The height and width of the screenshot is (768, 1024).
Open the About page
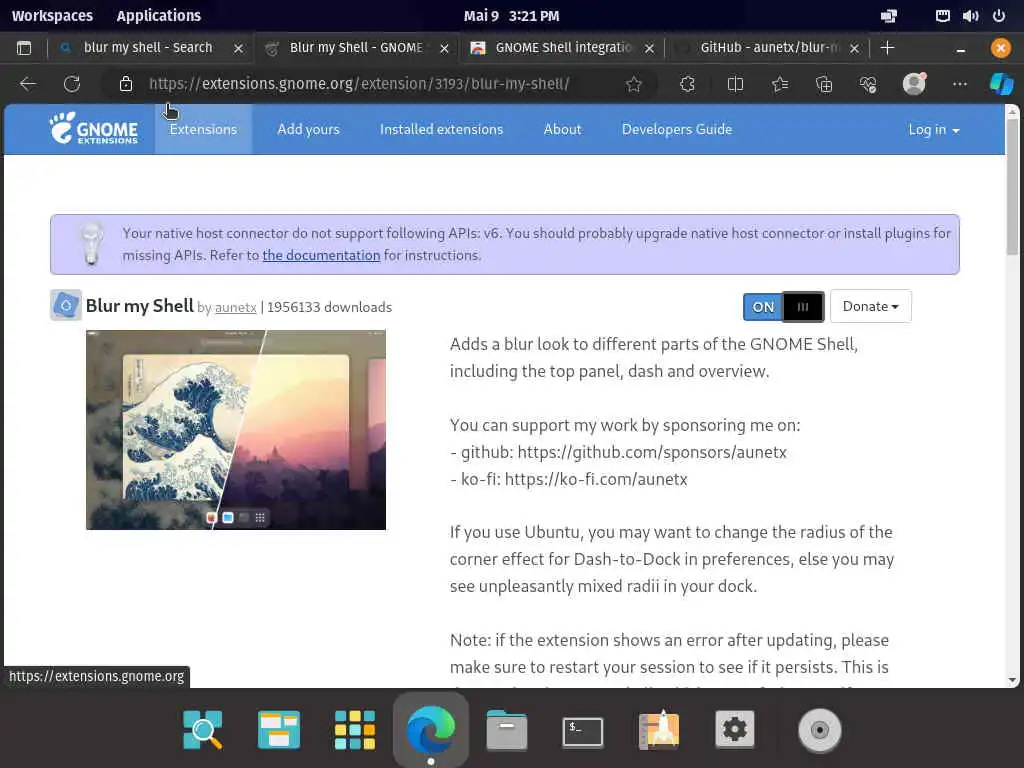(562, 129)
